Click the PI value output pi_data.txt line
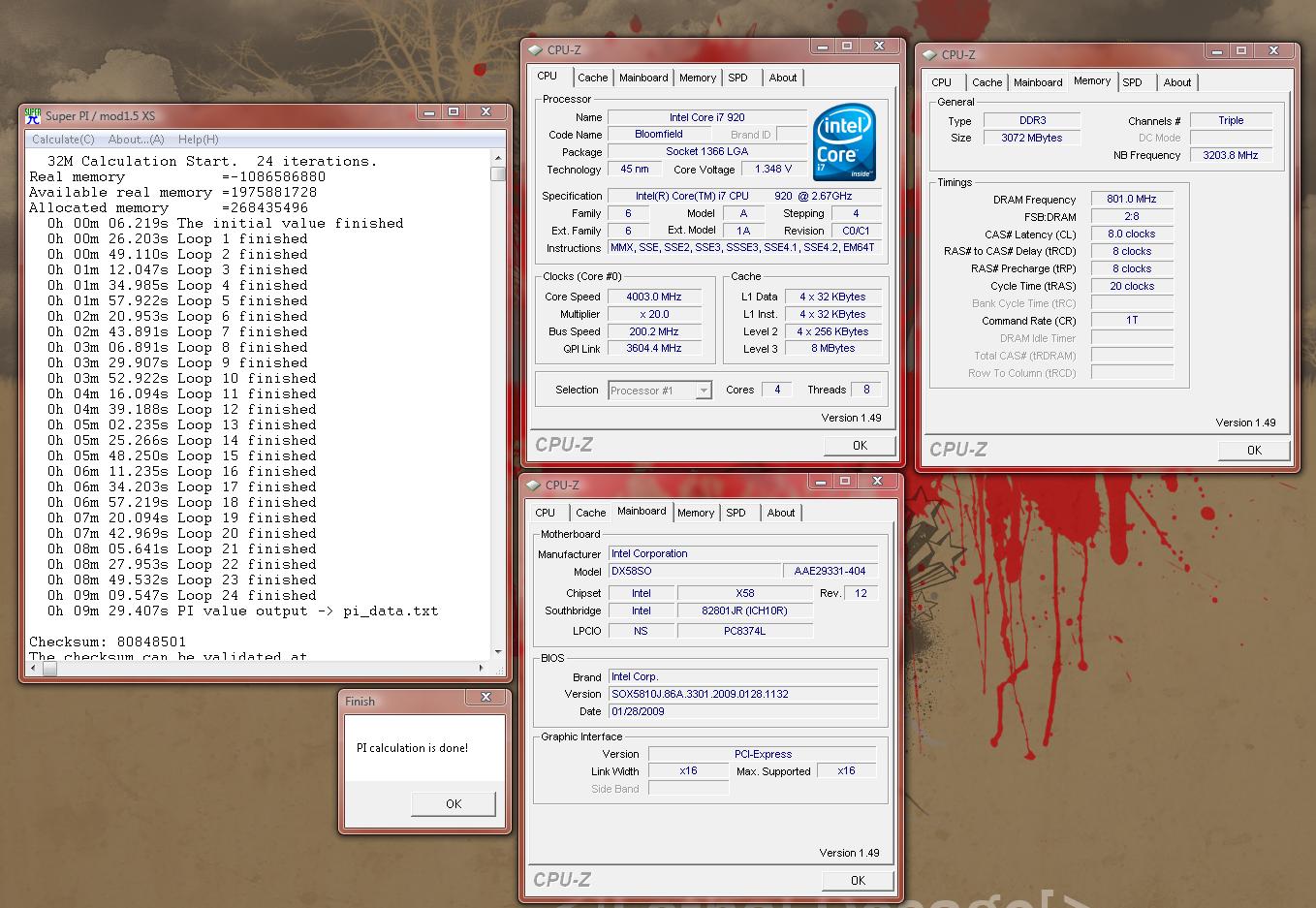1316x908 pixels. 243,611
